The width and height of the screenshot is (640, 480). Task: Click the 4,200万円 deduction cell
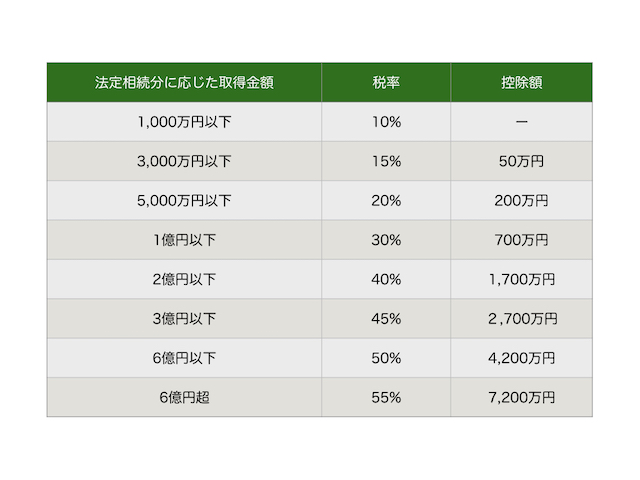click(521, 358)
